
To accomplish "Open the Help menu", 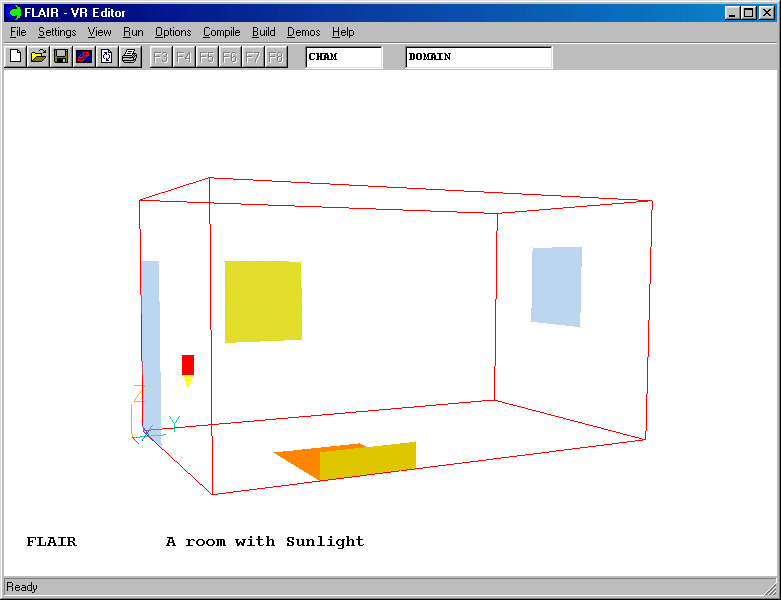I will (x=343, y=32).
